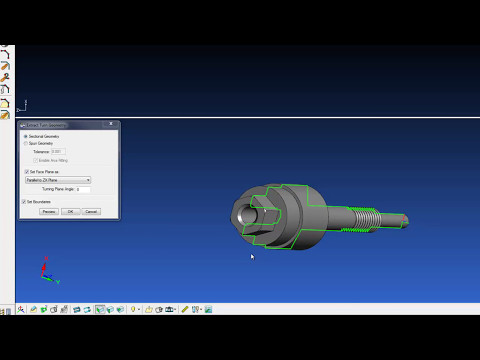Click the landscape picture icon in bottom toolbar

(x=208, y=309)
